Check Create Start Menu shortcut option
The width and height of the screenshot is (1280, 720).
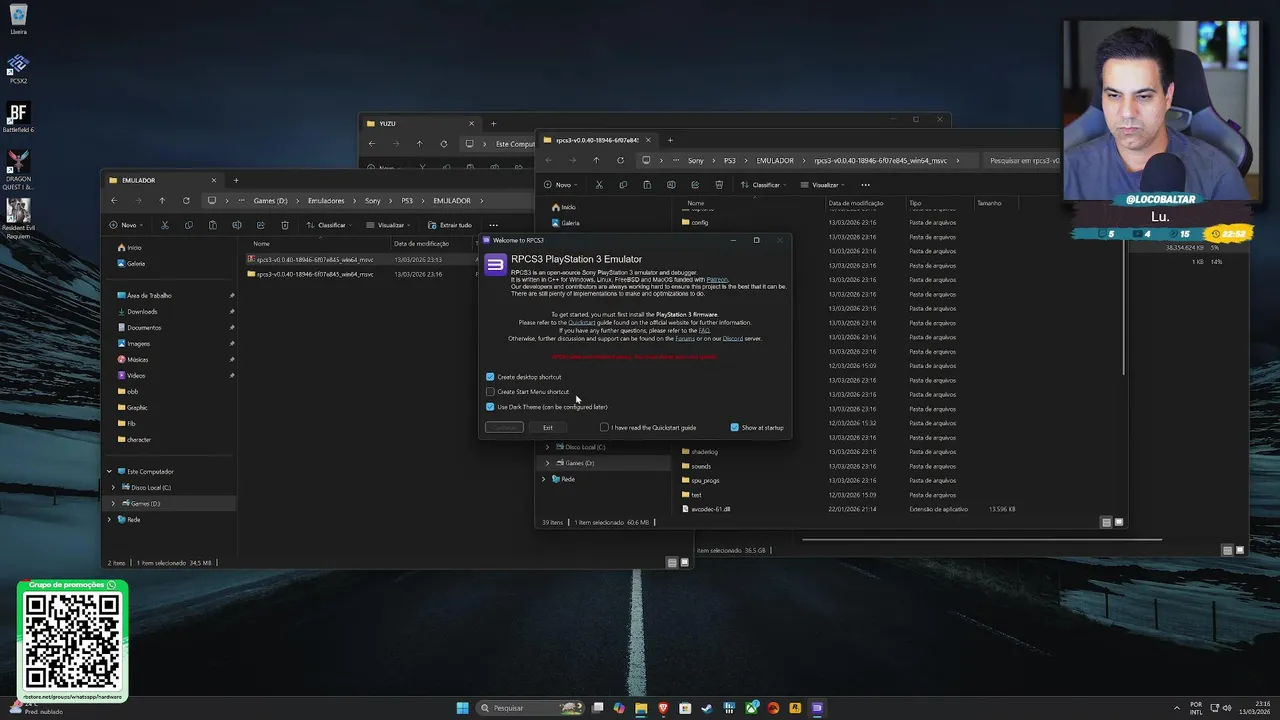[490, 392]
